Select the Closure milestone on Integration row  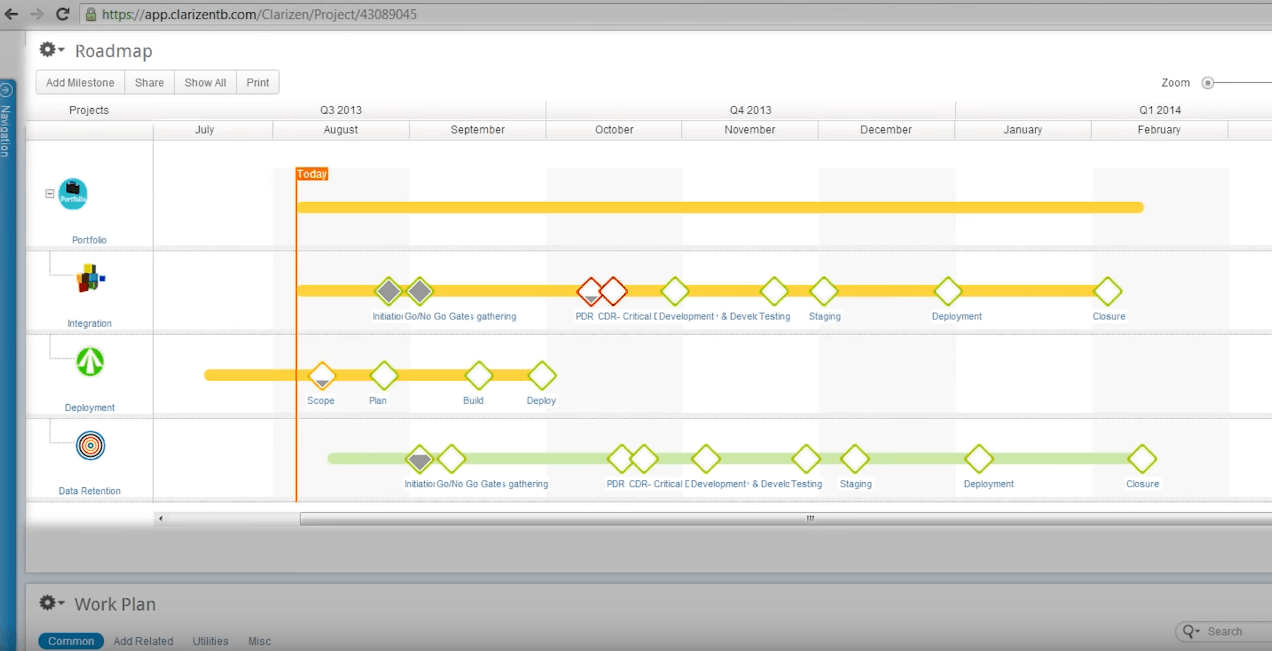pyautogui.click(x=1107, y=292)
